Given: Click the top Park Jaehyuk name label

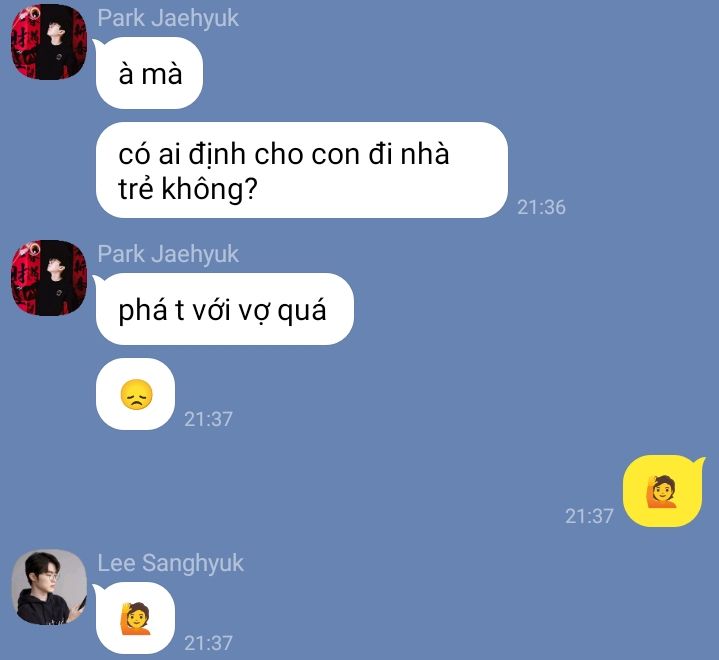Looking at the screenshot, I should point(168,18).
